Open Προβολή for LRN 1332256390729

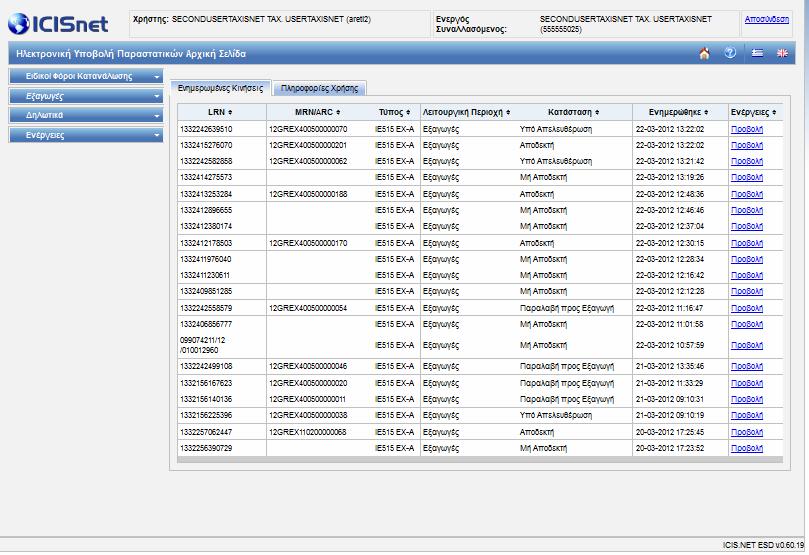click(747, 449)
